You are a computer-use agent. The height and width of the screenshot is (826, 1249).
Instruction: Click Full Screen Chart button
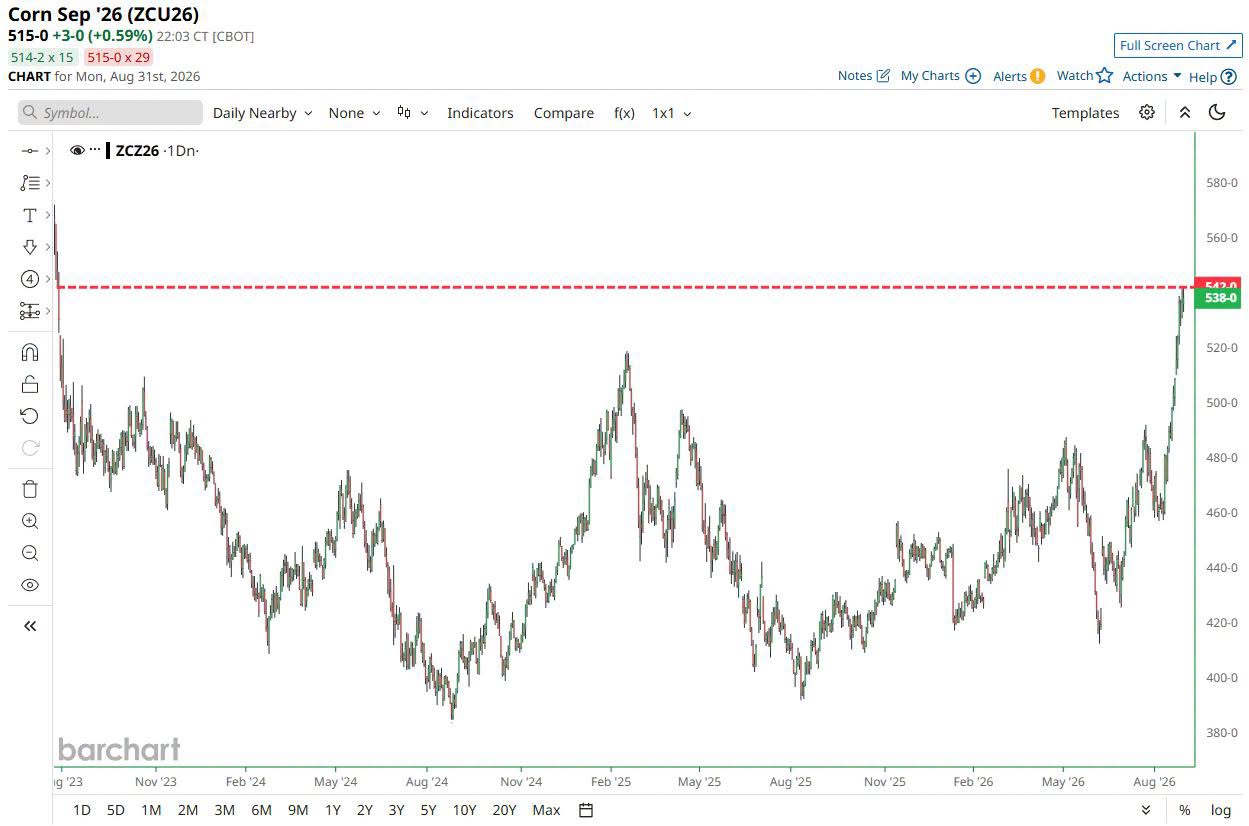tap(1178, 45)
